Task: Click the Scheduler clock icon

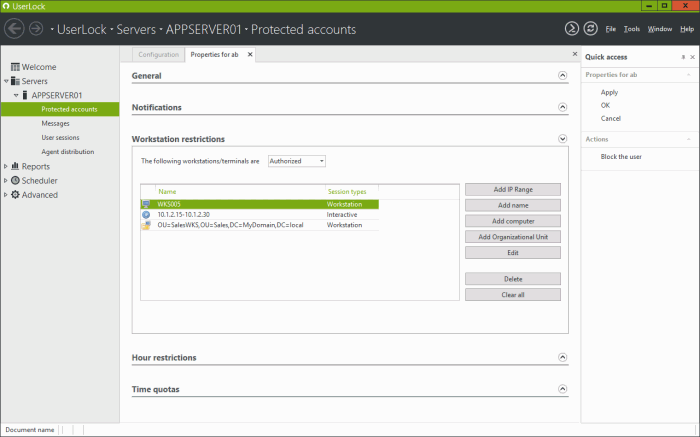Action: 15,181
